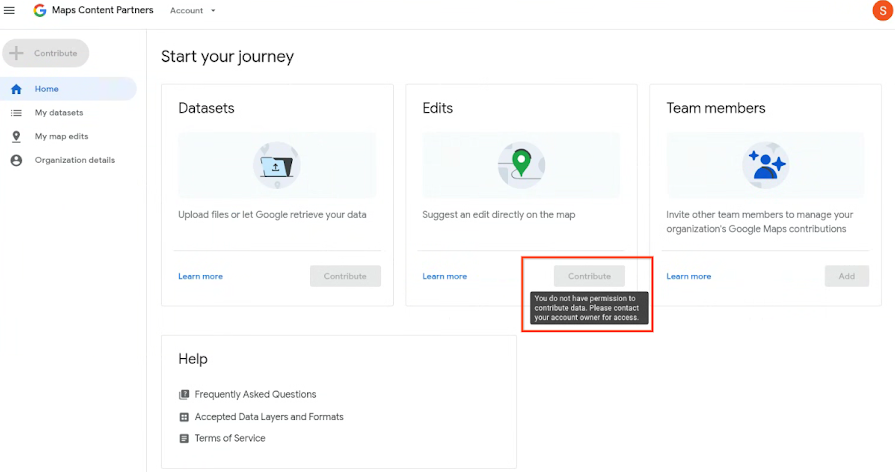Click the Datasets upload folder illustration
The height and width of the screenshot is (472, 895).
click(x=277, y=166)
